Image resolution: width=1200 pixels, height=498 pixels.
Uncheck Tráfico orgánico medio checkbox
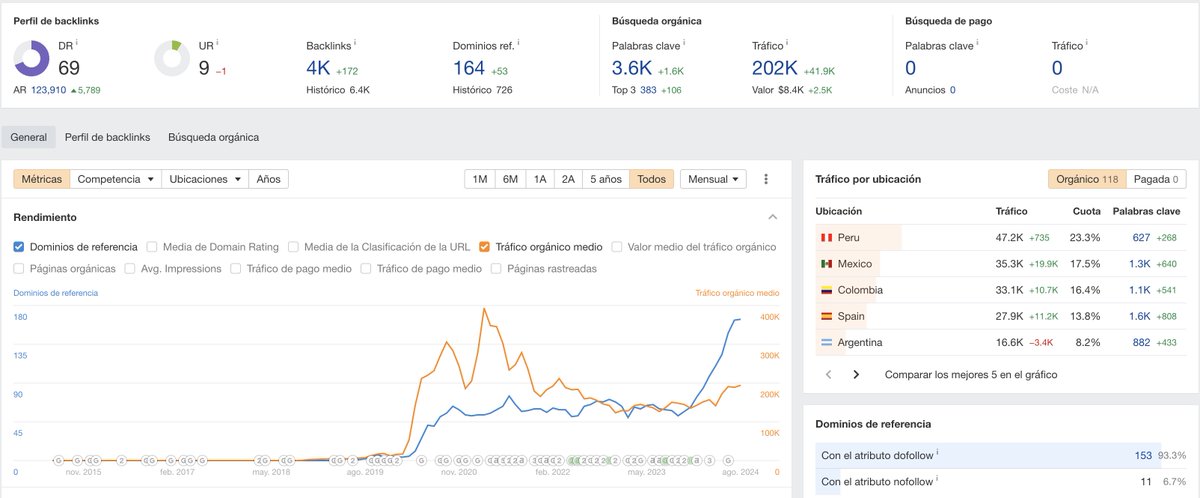pyautogui.click(x=484, y=246)
